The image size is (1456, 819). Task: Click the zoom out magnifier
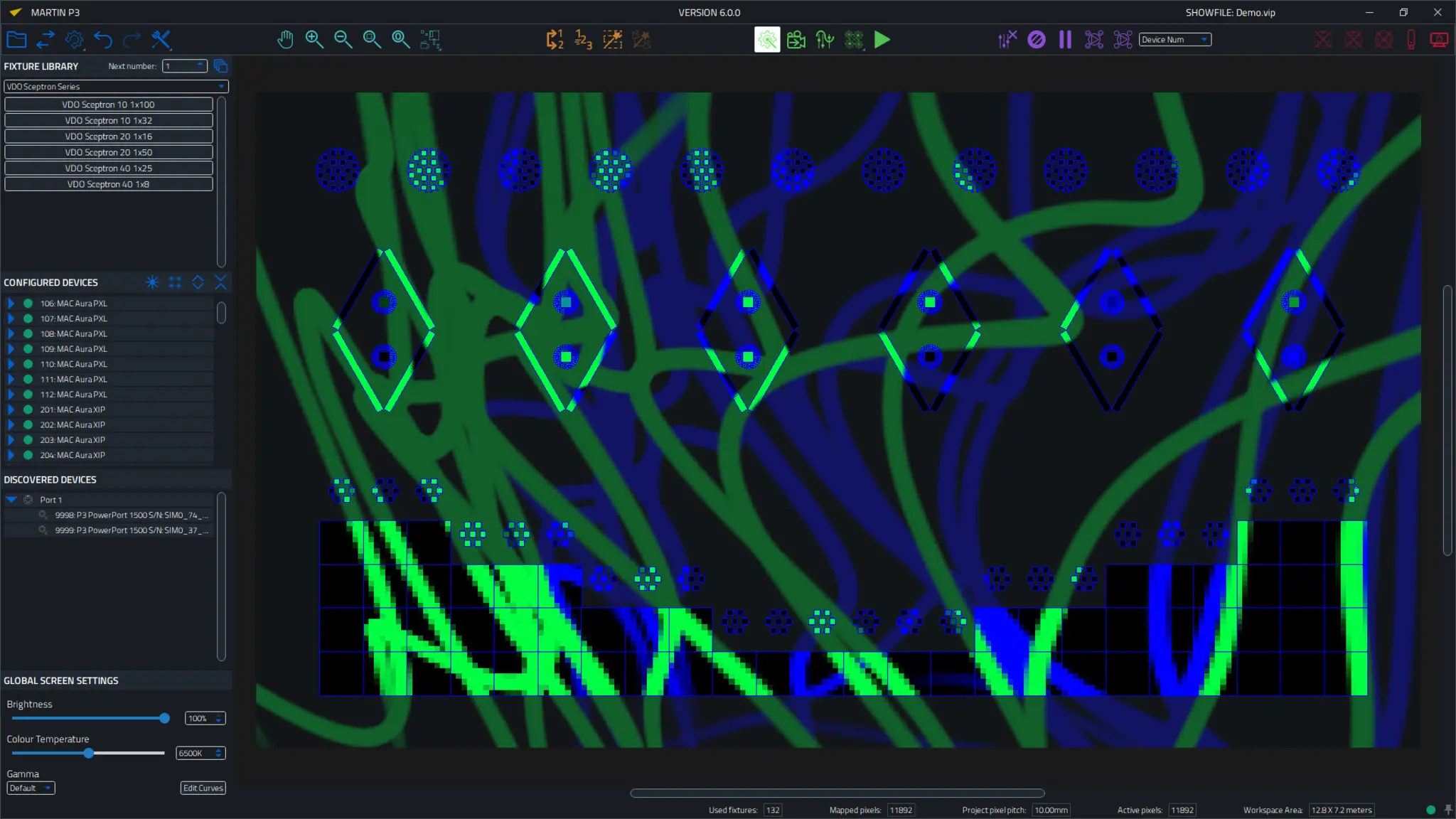pyautogui.click(x=343, y=40)
